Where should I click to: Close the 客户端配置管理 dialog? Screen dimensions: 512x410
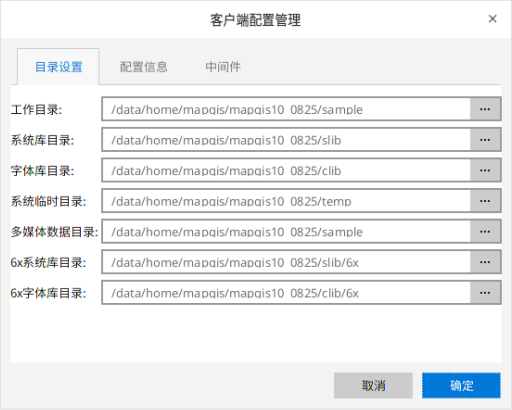[x=492, y=19]
